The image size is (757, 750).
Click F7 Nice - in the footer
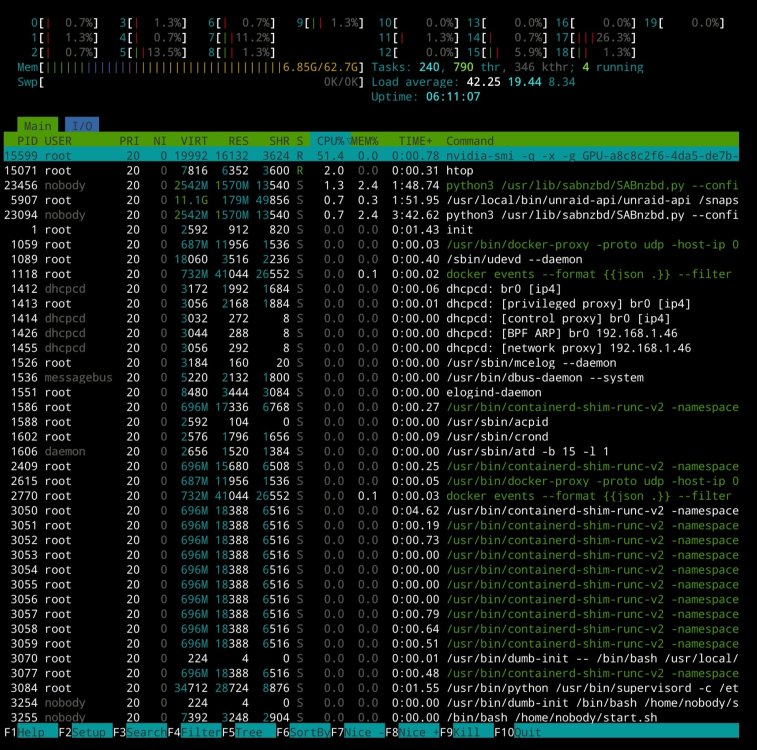[x=358, y=732]
